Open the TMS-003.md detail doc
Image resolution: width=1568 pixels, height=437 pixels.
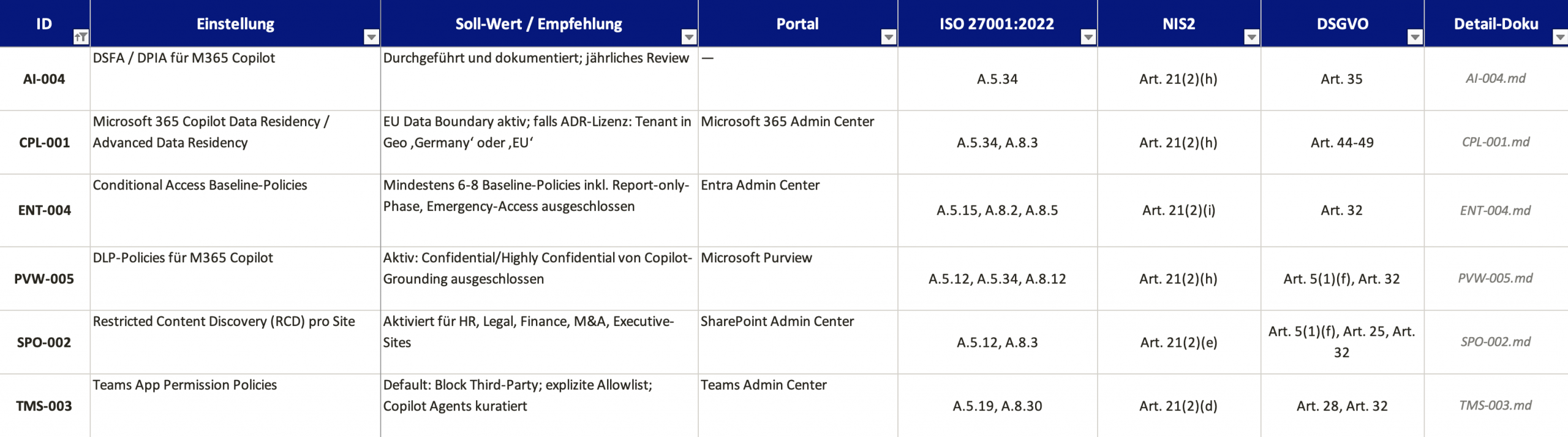(x=1495, y=406)
